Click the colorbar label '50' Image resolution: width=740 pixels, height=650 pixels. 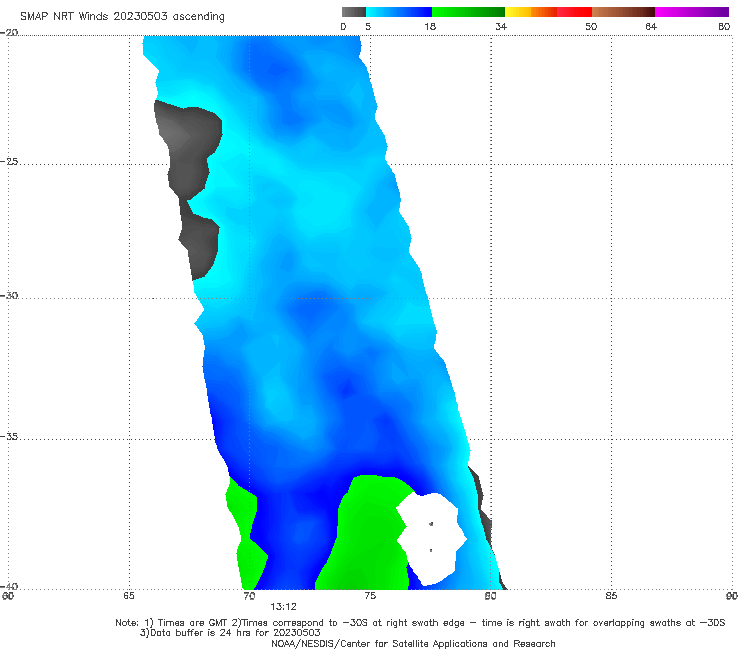pyautogui.click(x=591, y=27)
